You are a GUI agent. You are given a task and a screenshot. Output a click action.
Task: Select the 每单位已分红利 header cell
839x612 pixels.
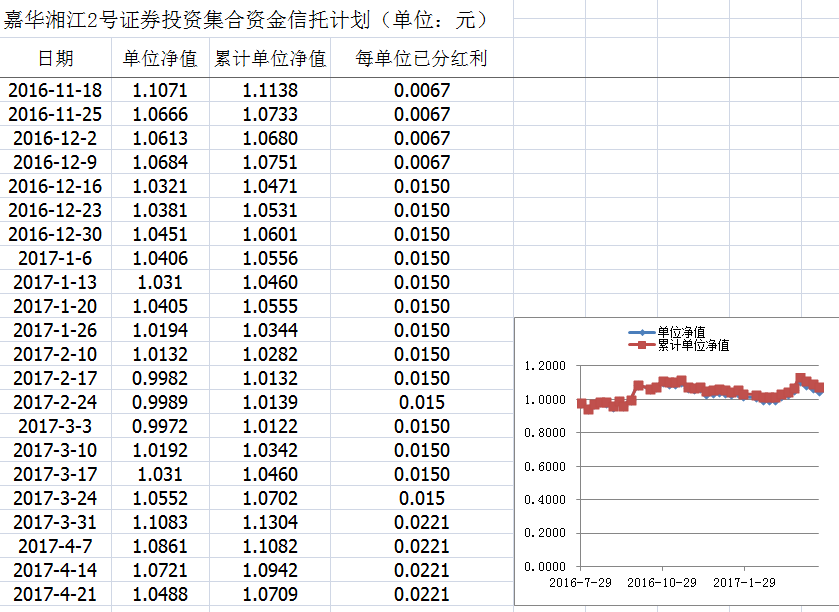coord(421,58)
